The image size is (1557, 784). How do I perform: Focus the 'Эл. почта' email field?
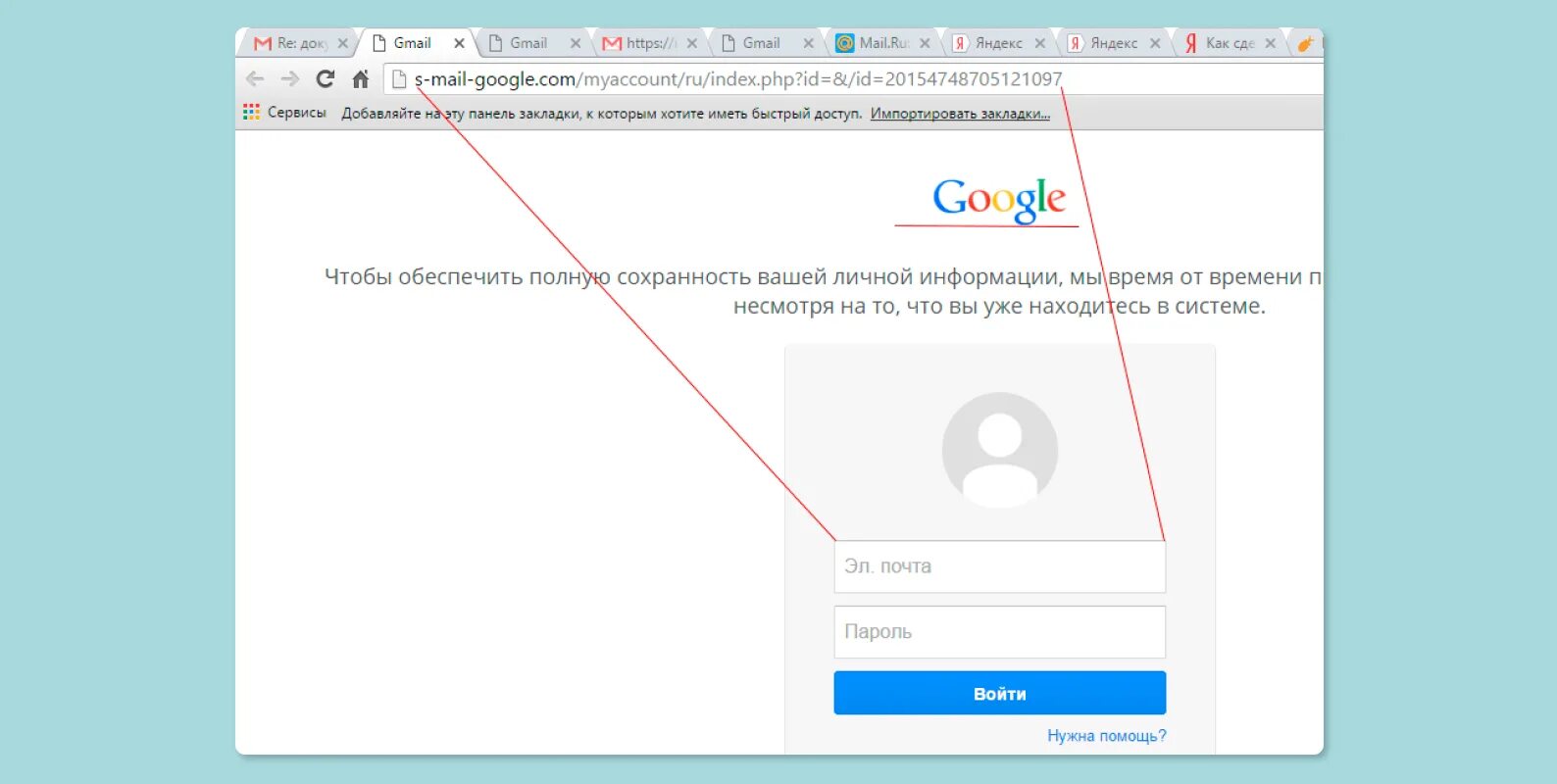click(1000, 566)
